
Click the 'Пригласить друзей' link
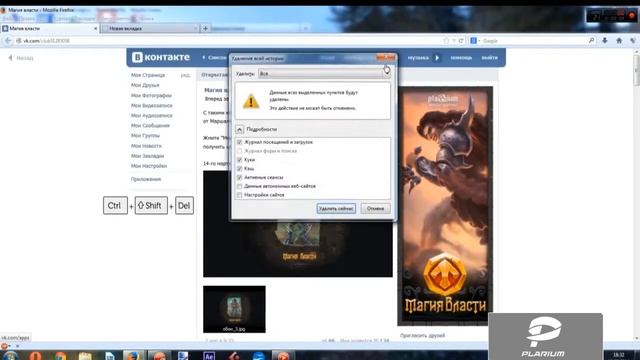(422, 336)
